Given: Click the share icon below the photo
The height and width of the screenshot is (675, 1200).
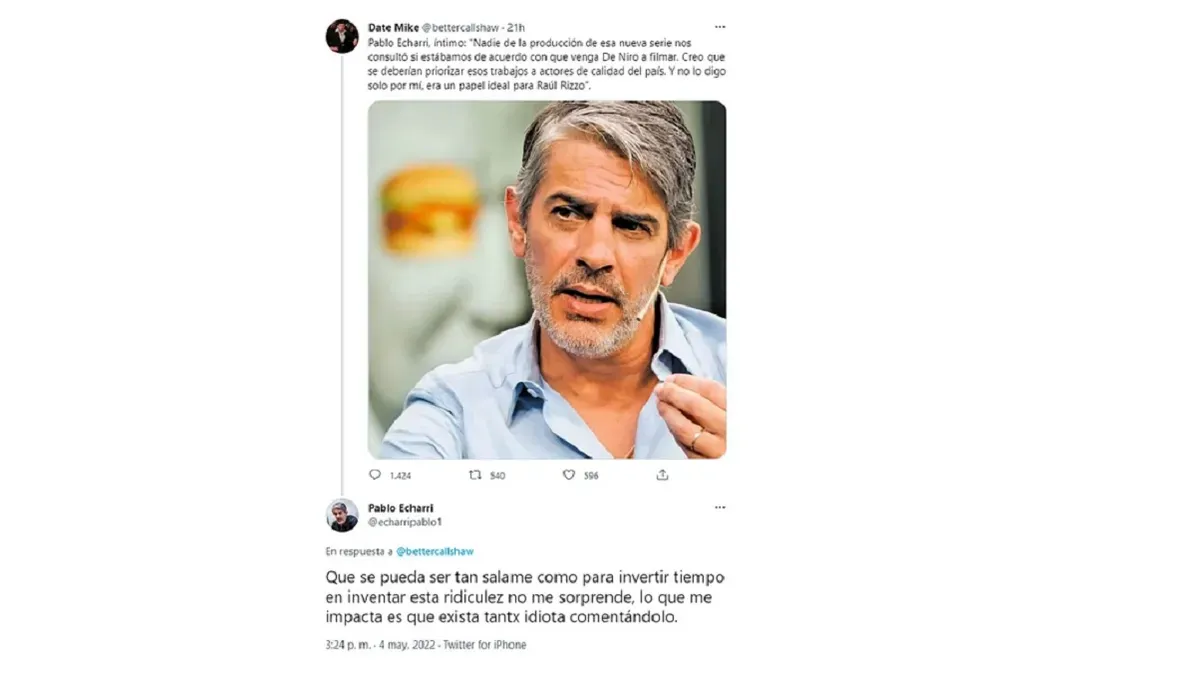Looking at the screenshot, I should (662, 475).
